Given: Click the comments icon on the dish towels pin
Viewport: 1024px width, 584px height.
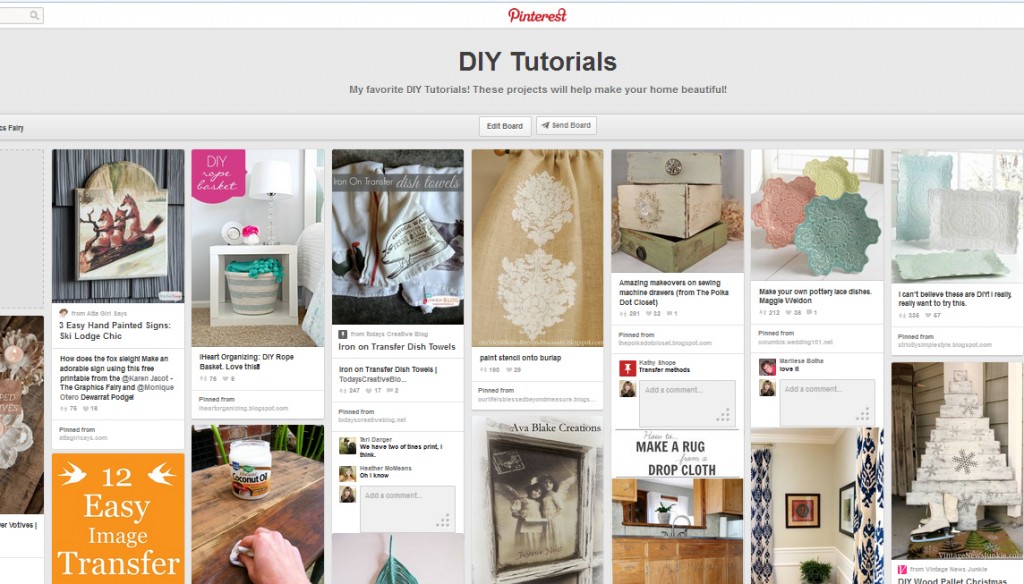Looking at the screenshot, I should (x=389, y=391).
